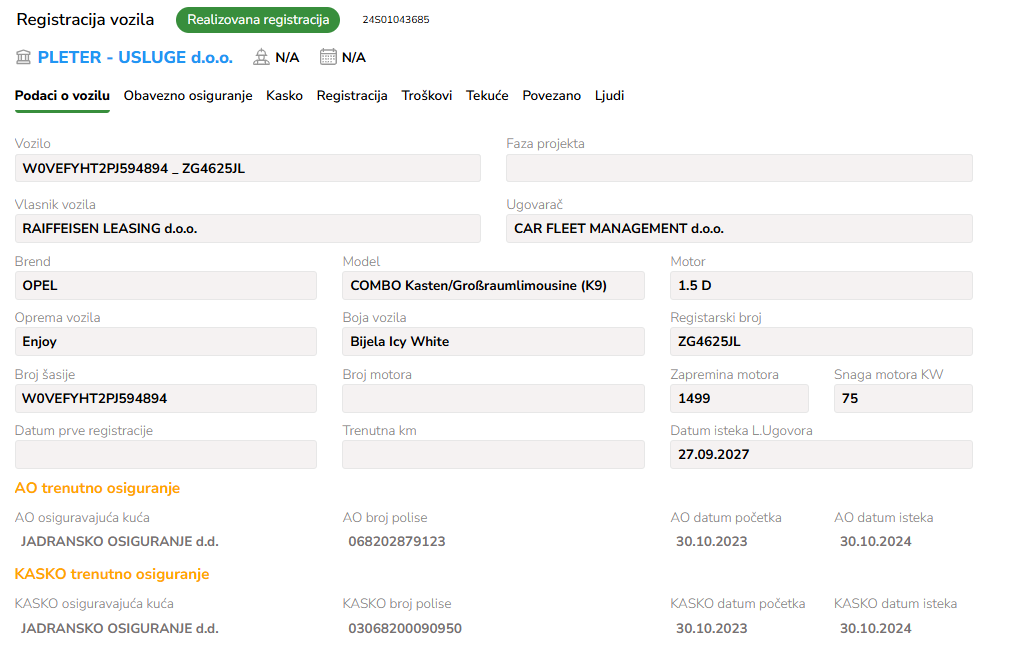Screen dimensions: 1014x653
Task: Click AO policy number 068202879123
Action: [x=397, y=541]
